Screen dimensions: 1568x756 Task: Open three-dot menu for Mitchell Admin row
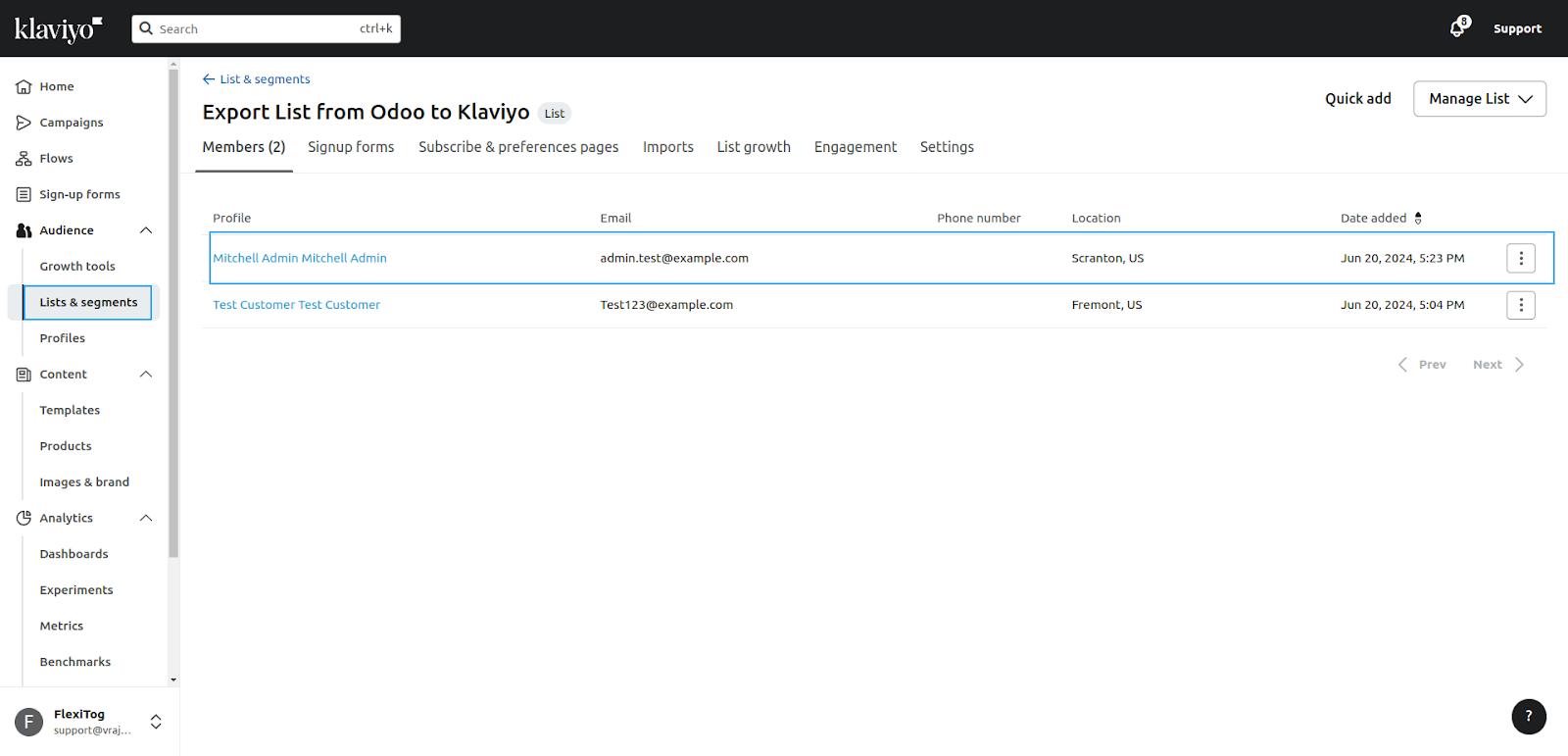coord(1521,258)
